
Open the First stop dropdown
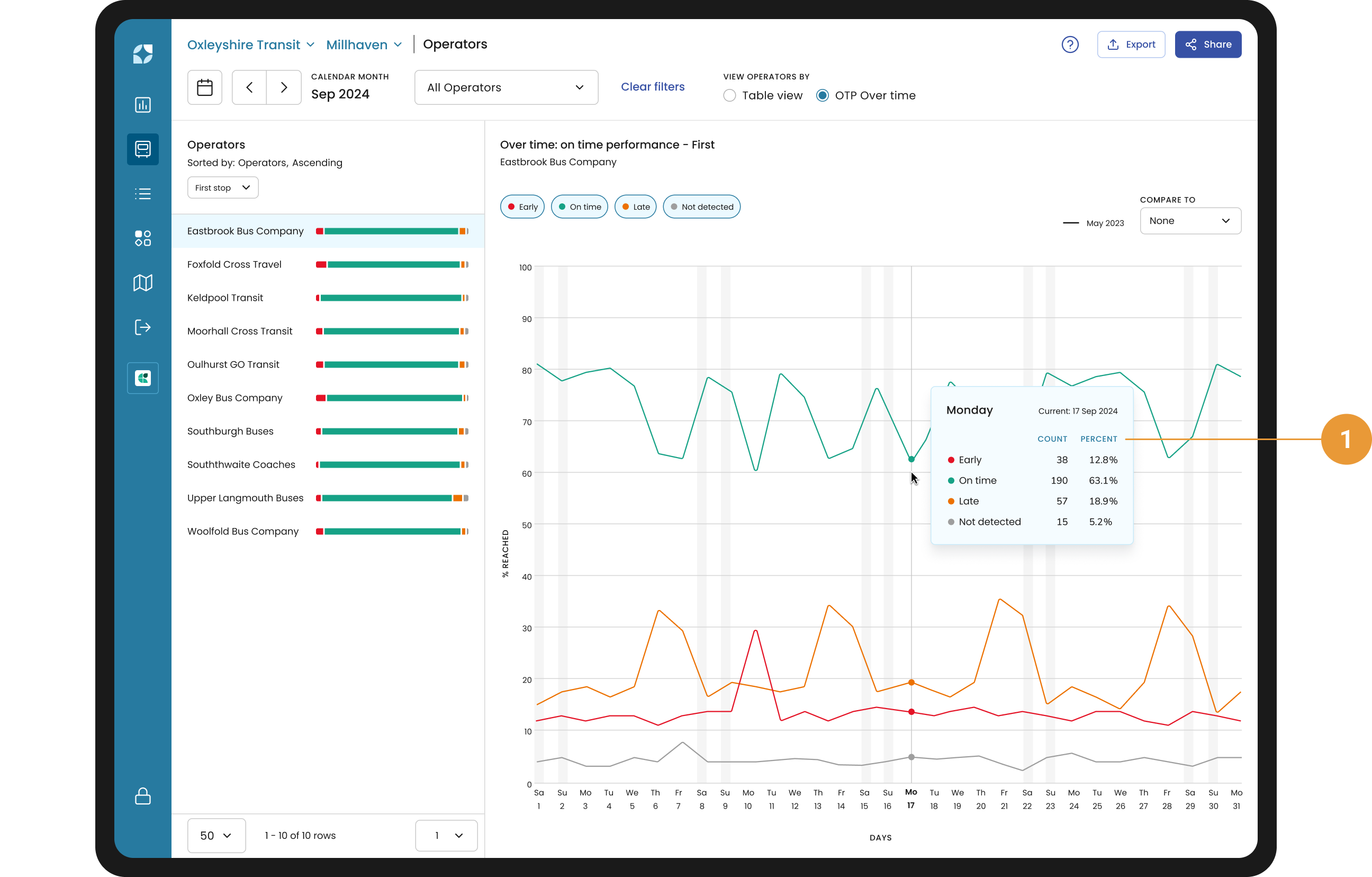222,187
